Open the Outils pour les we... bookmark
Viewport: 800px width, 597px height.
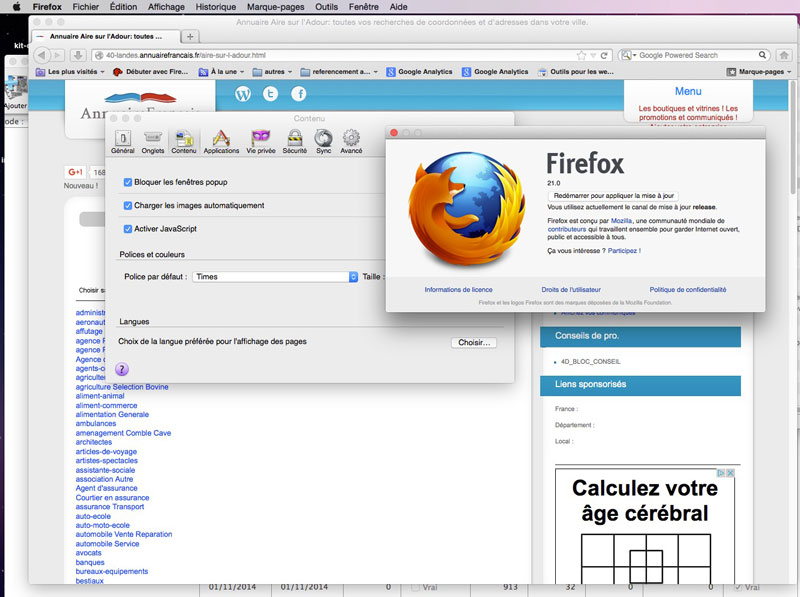tap(576, 72)
